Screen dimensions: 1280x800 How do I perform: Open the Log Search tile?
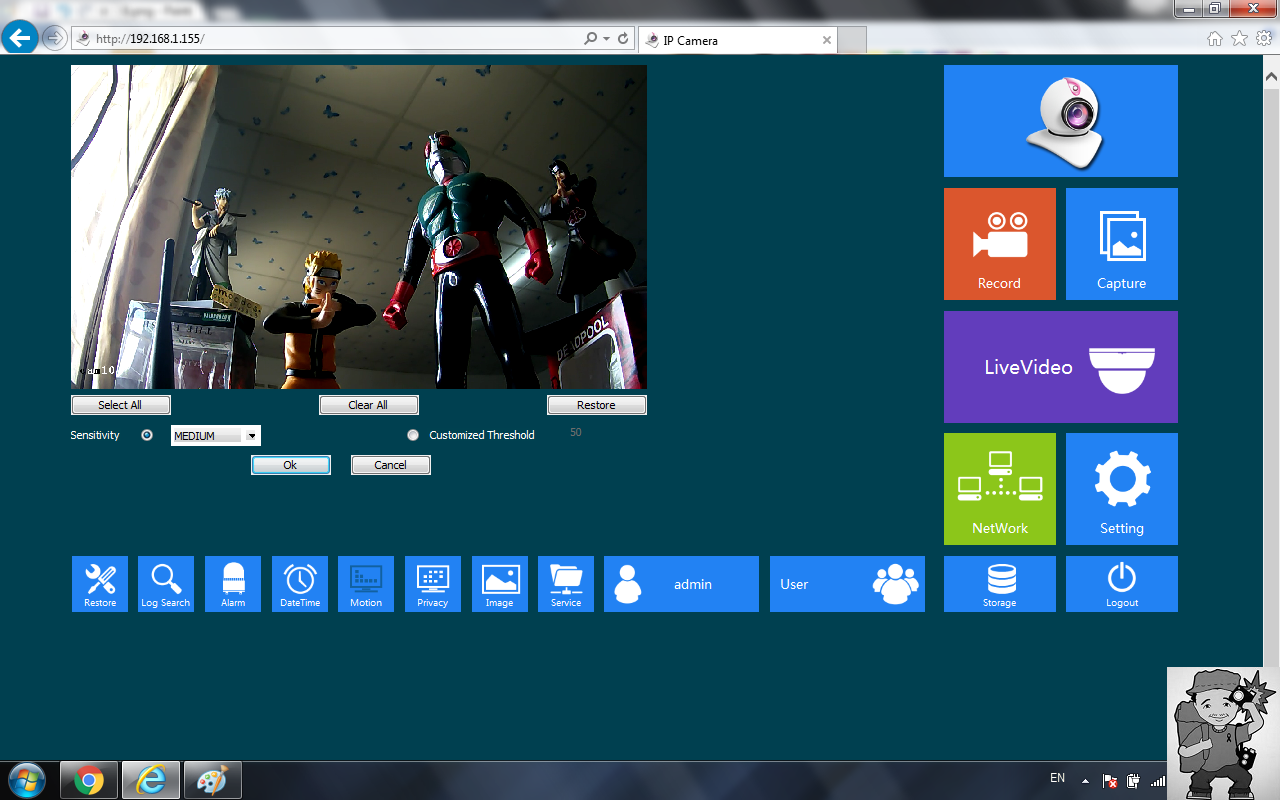(x=166, y=584)
